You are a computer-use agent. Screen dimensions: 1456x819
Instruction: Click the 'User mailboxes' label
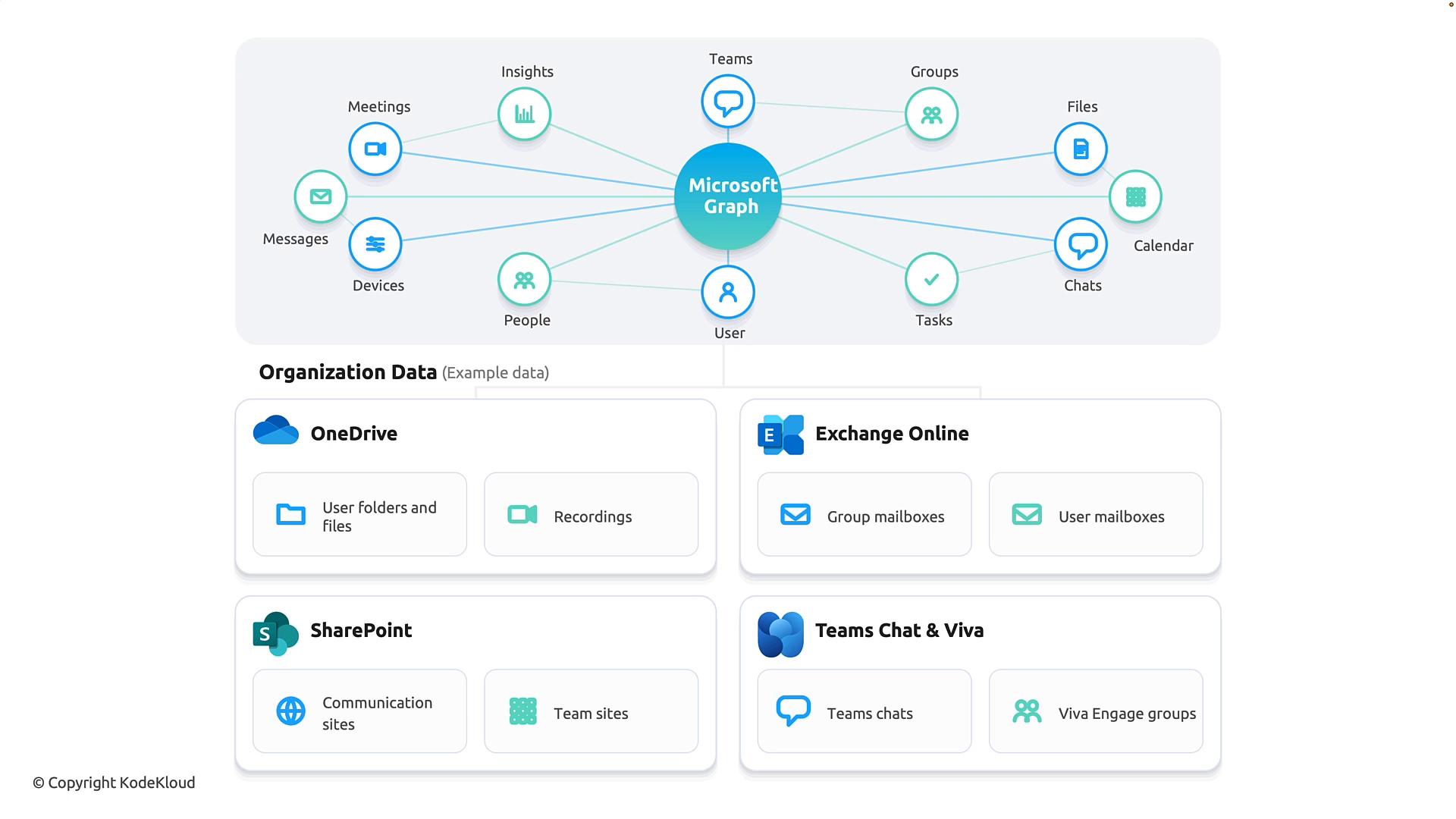tap(1112, 516)
